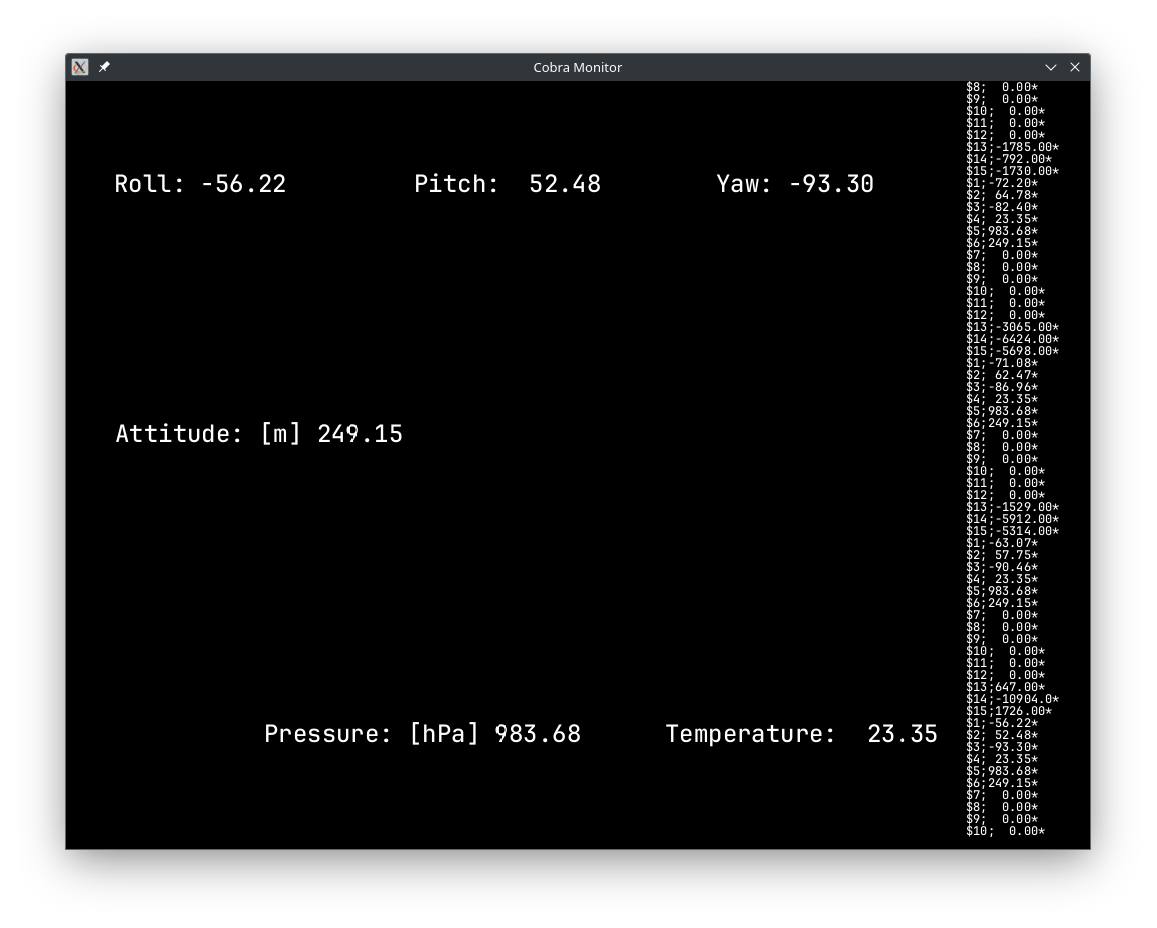Select the Pressure [hPa] 983.68 readout

(x=422, y=734)
